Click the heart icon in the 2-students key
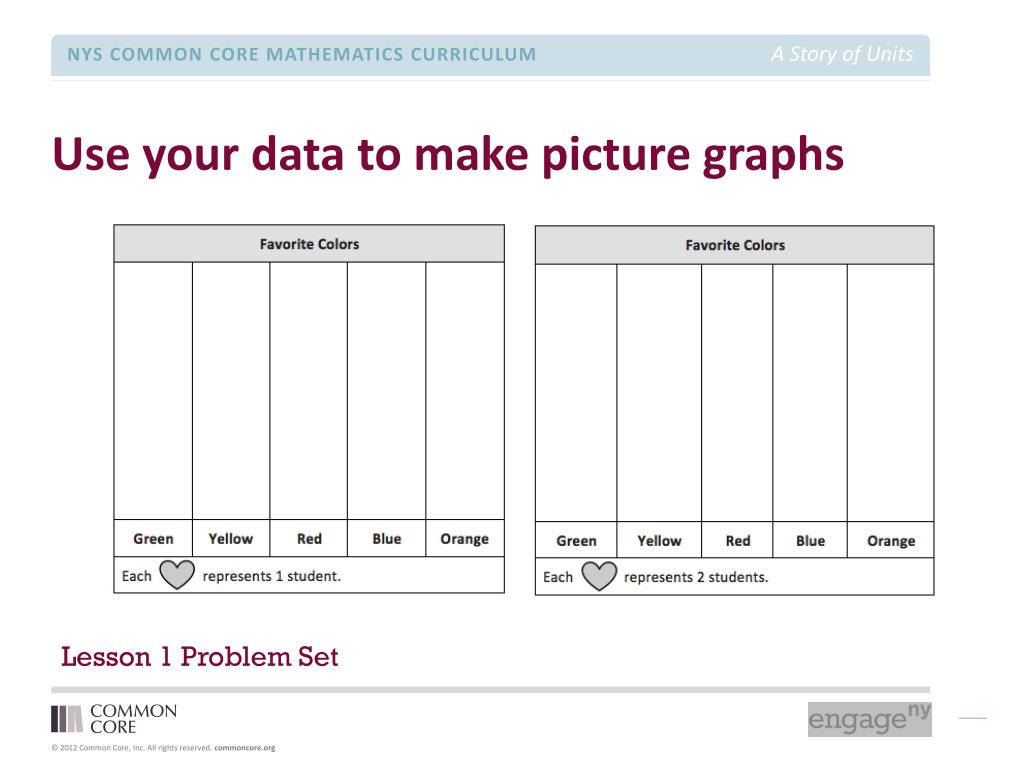This screenshot has height=768, width=1024. pos(599,577)
